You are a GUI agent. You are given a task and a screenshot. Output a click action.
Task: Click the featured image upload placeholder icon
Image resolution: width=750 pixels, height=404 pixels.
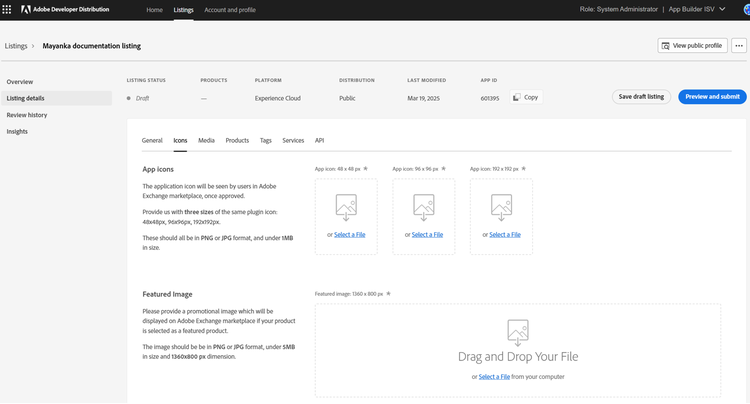518,333
